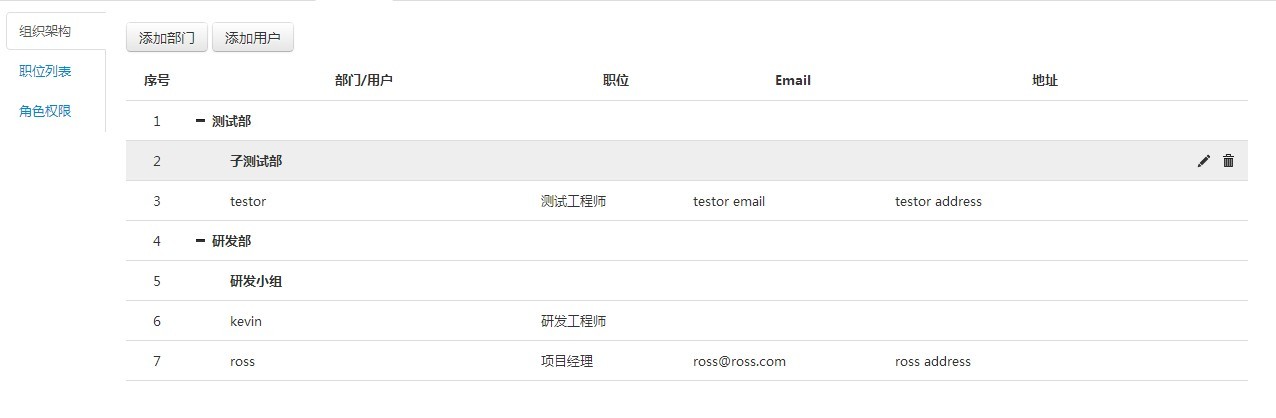Screen dimensions: 1276x418
Task: Click the pencil edit icon for 子测试部
Action: pos(1203,161)
